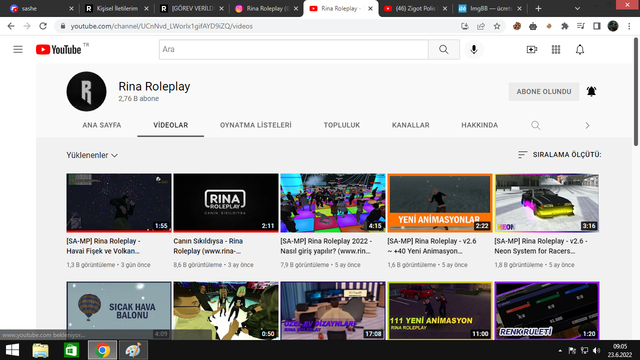Start voice search with the microphone

pyautogui.click(x=473, y=49)
